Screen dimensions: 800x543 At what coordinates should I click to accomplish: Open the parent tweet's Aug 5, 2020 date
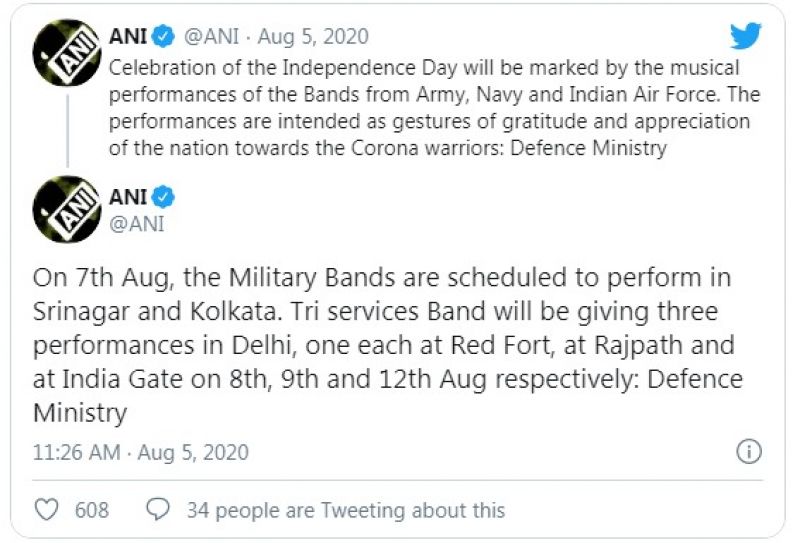tap(313, 37)
